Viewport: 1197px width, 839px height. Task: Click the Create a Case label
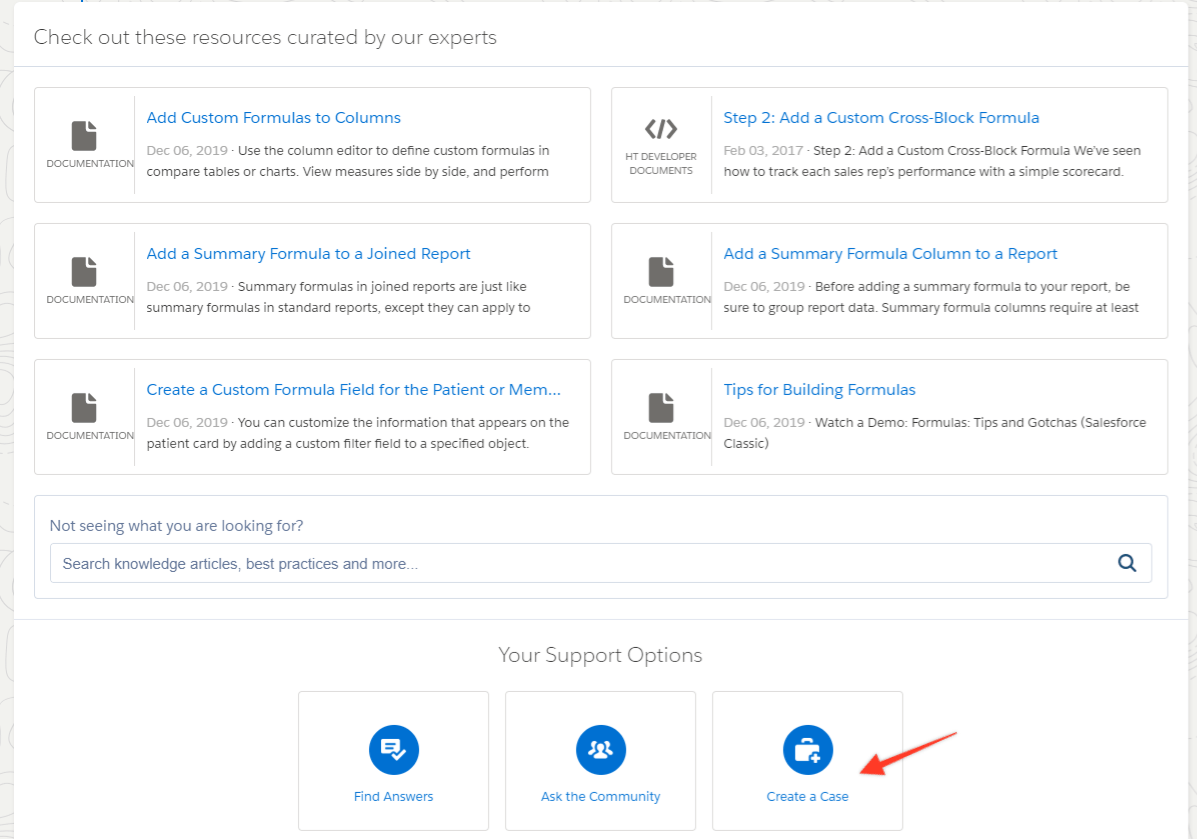[807, 796]
